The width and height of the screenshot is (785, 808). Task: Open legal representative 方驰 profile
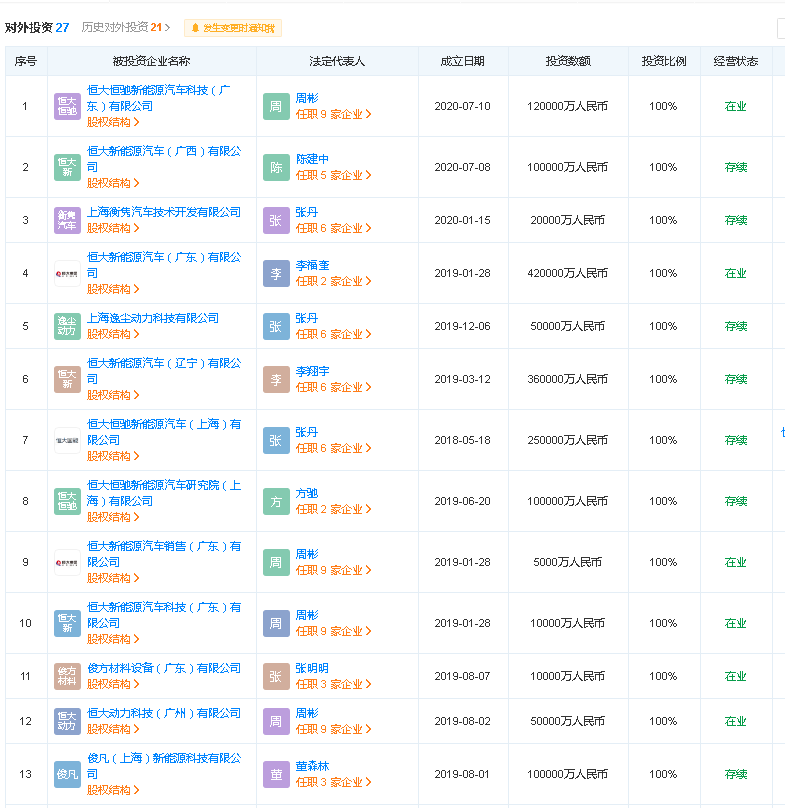307,493
